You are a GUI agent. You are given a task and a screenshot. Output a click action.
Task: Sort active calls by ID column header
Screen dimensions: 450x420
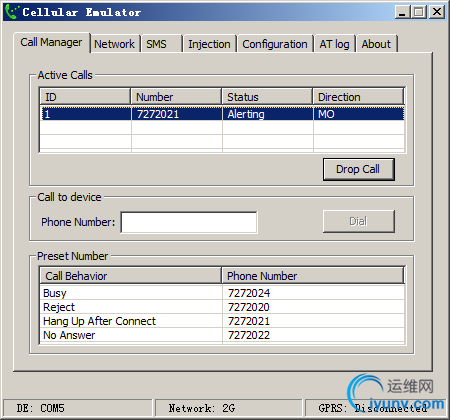85,97
